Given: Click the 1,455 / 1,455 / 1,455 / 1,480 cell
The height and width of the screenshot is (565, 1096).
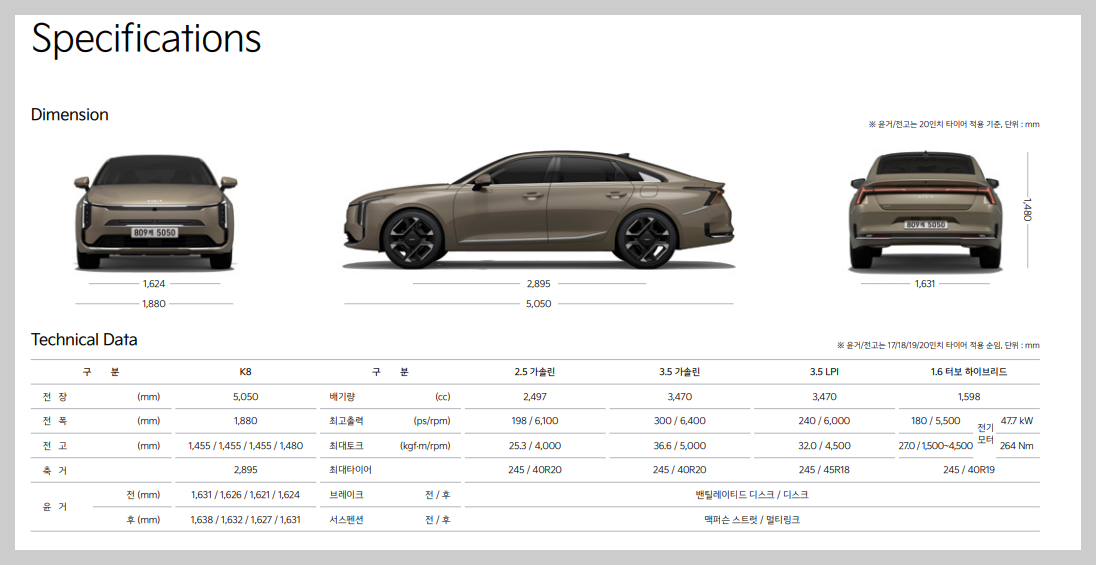Looking at the screenshot, I should point(245,445).
